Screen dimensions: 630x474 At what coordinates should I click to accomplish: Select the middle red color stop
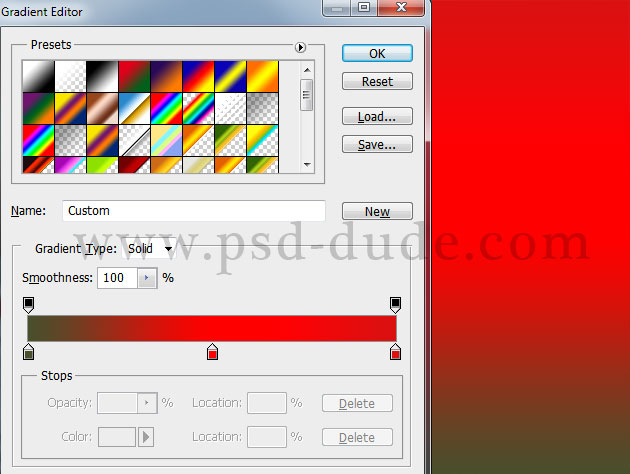[x=213, y=352]
